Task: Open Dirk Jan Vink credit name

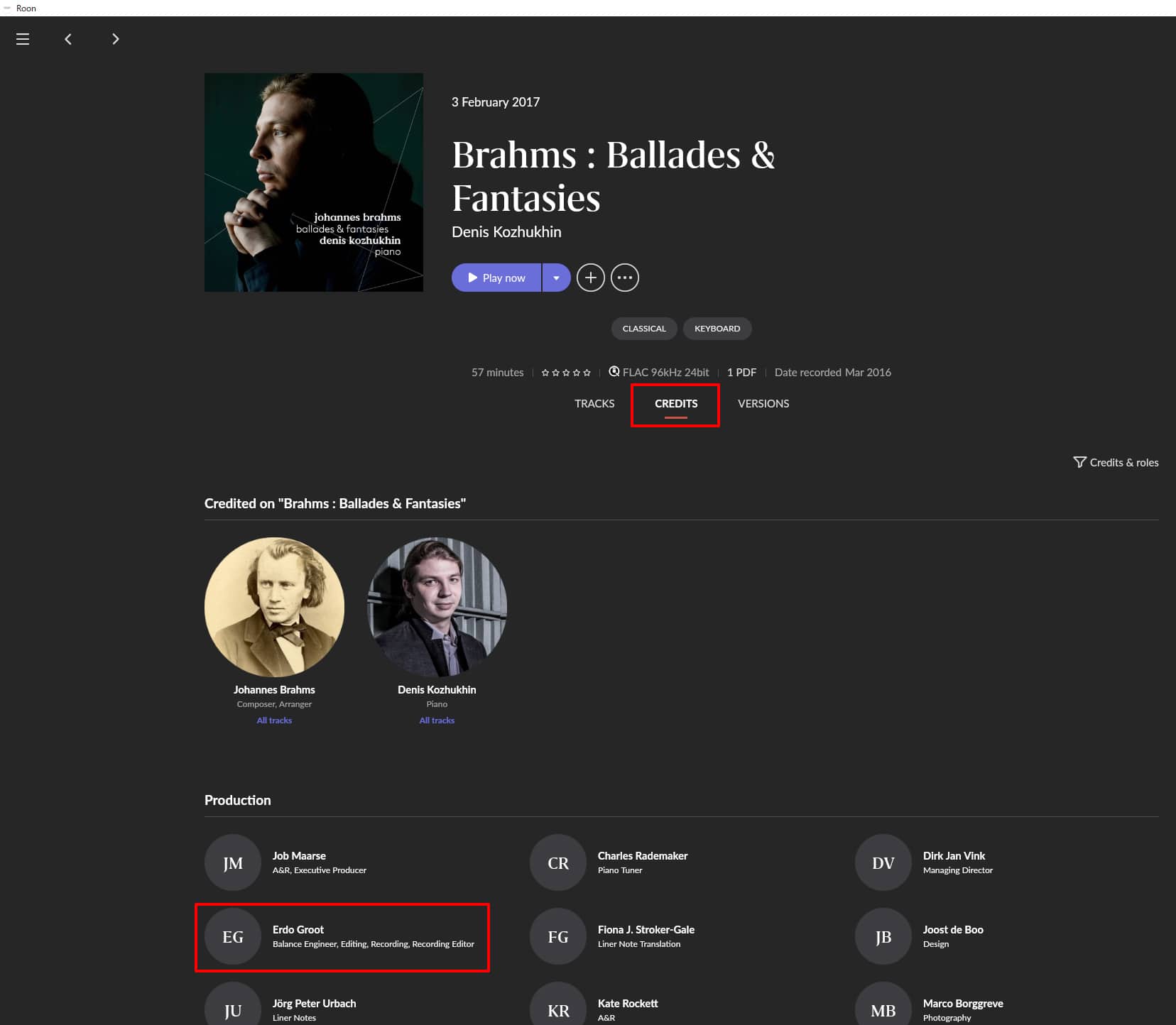Action: click(954, 856)
